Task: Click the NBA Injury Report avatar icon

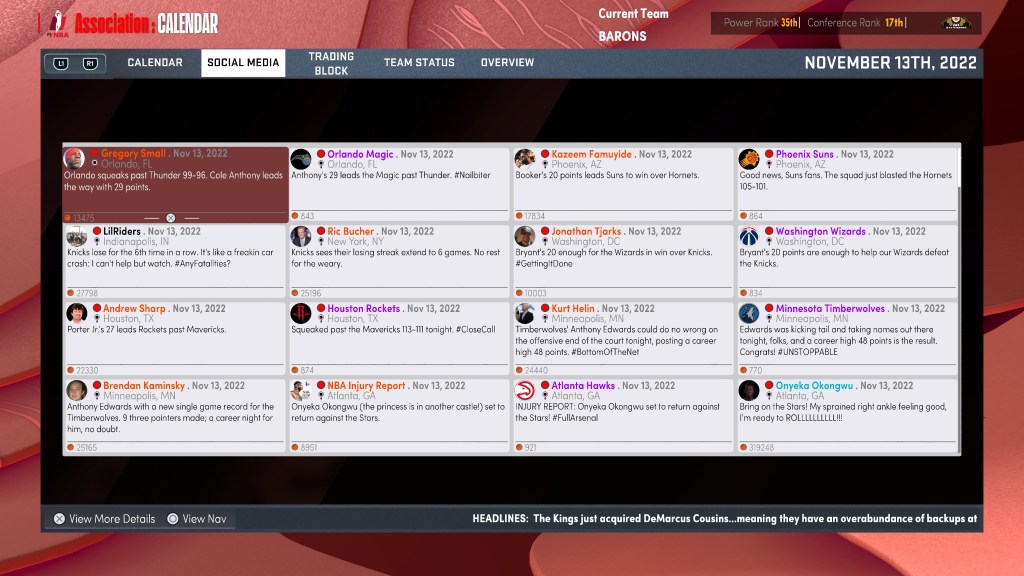Action: [x=301, y=390]
